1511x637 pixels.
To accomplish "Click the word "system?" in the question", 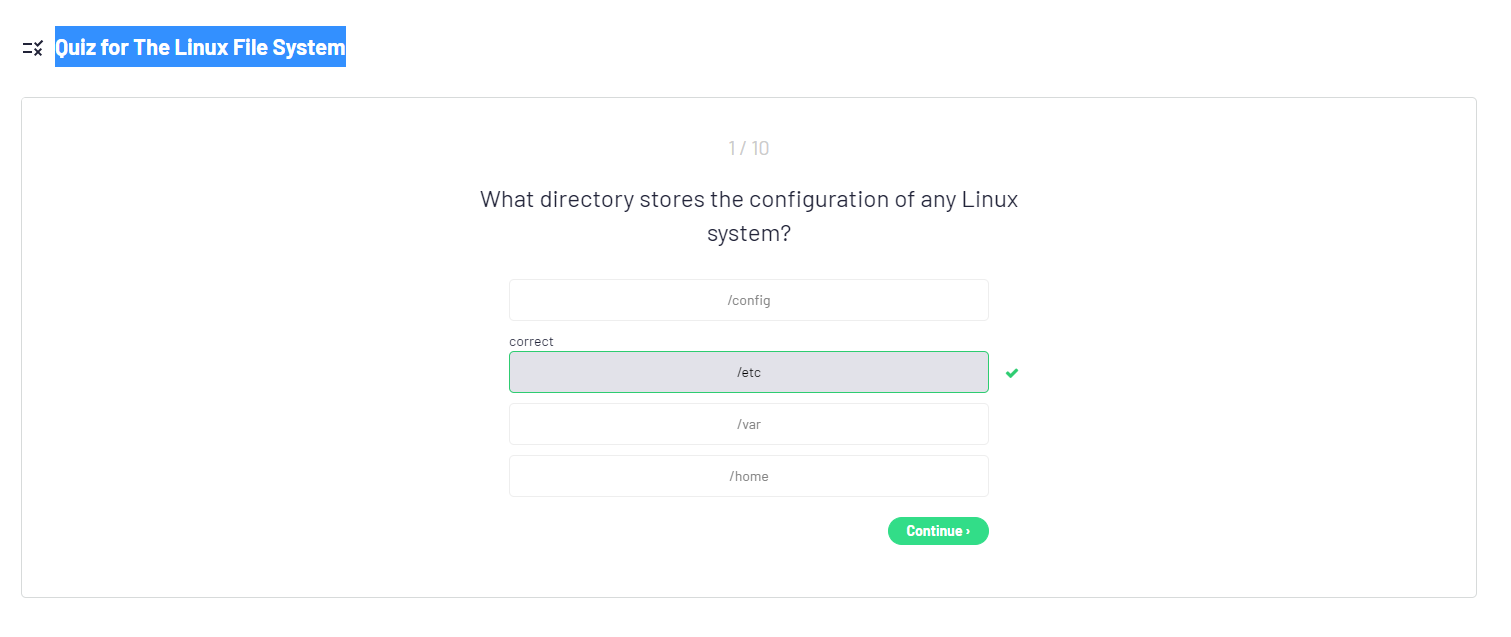I will point(749,234).
